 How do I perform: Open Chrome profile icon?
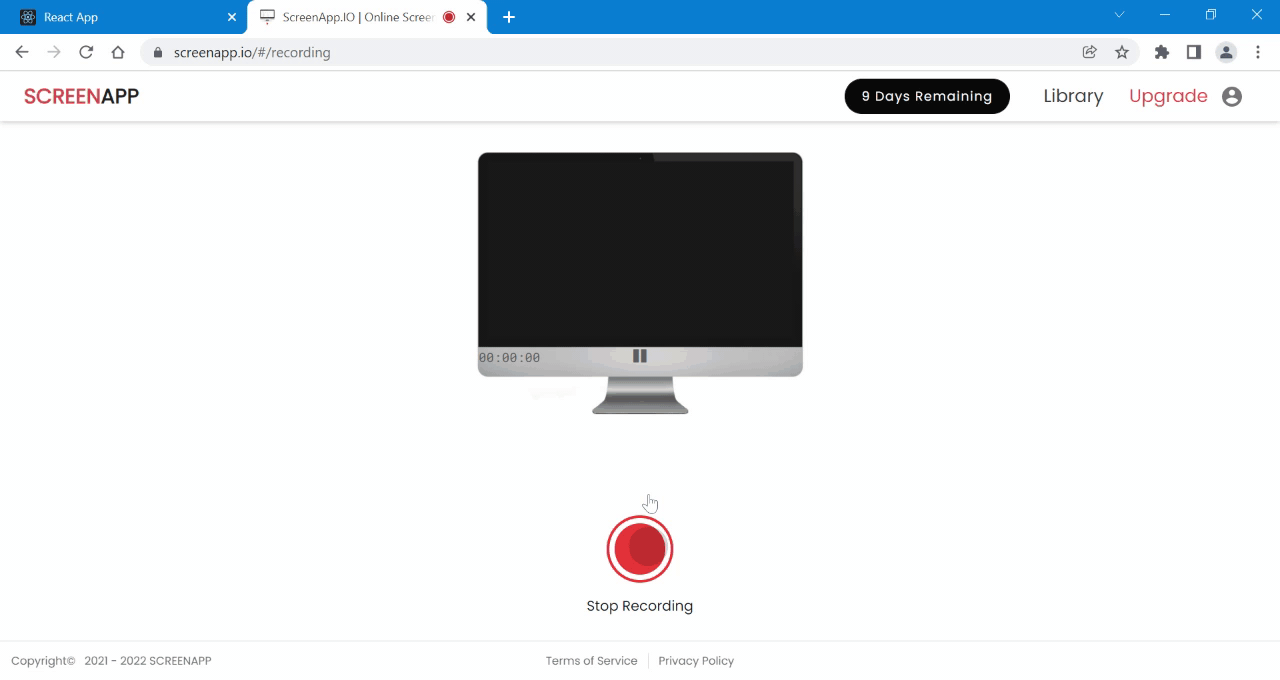pyautogui.click(x=1226, y=52)
